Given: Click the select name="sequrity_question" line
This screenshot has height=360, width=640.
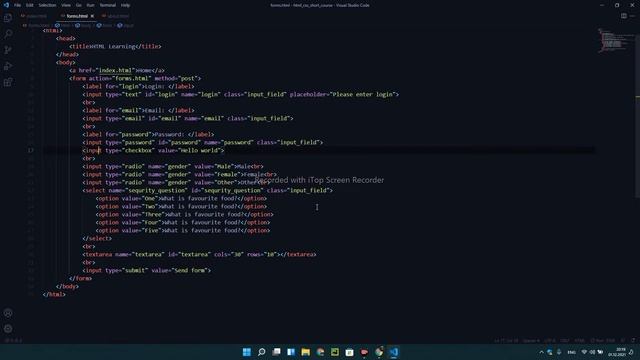Looking at the screenshot, I should point(207,191).
